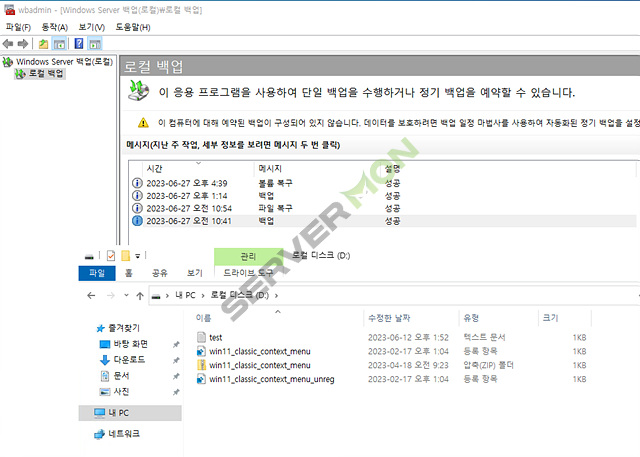Click the warning icon beside schedule notice
Screen dimensions: 640x457
click(x=143, y=122)
